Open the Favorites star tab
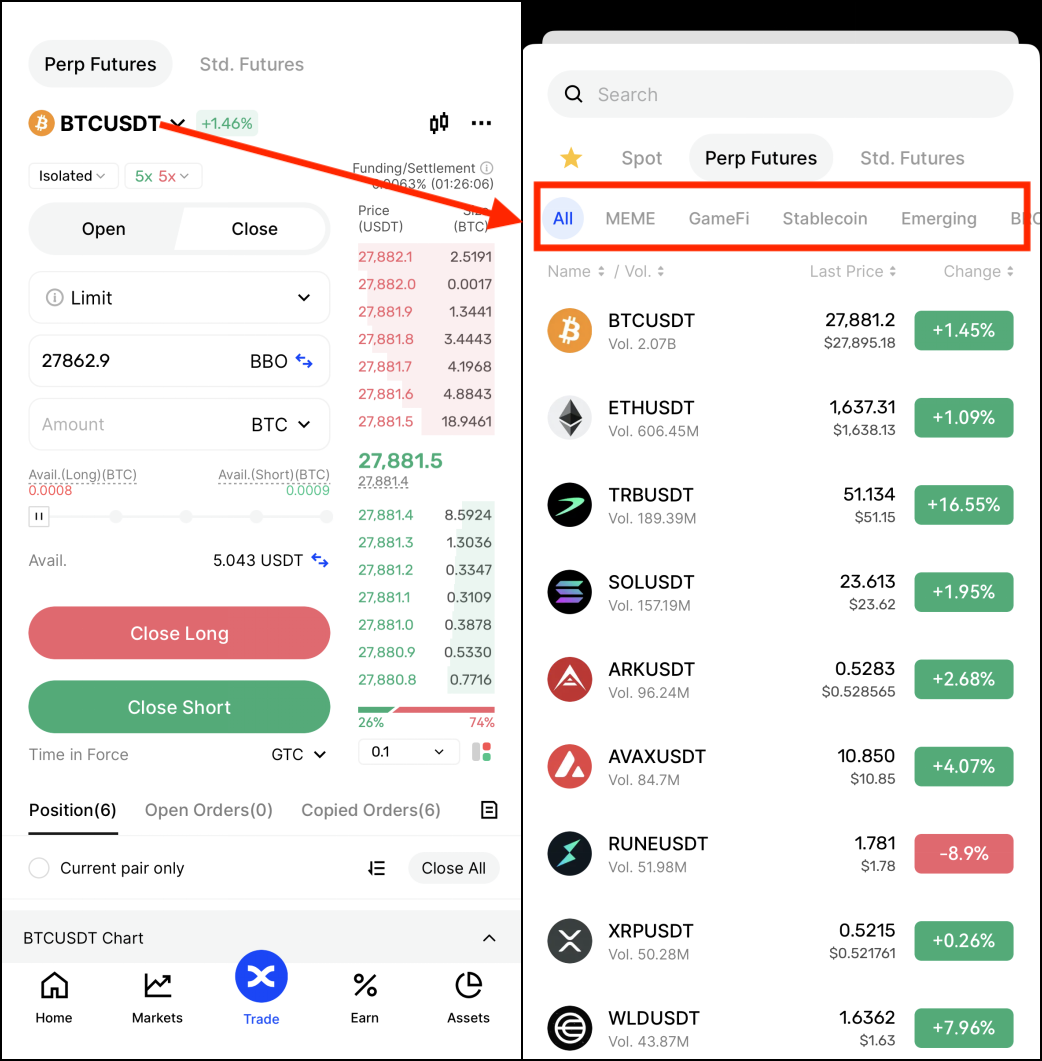This screenshot has width=1042, height=1061. tap(571, 158)
